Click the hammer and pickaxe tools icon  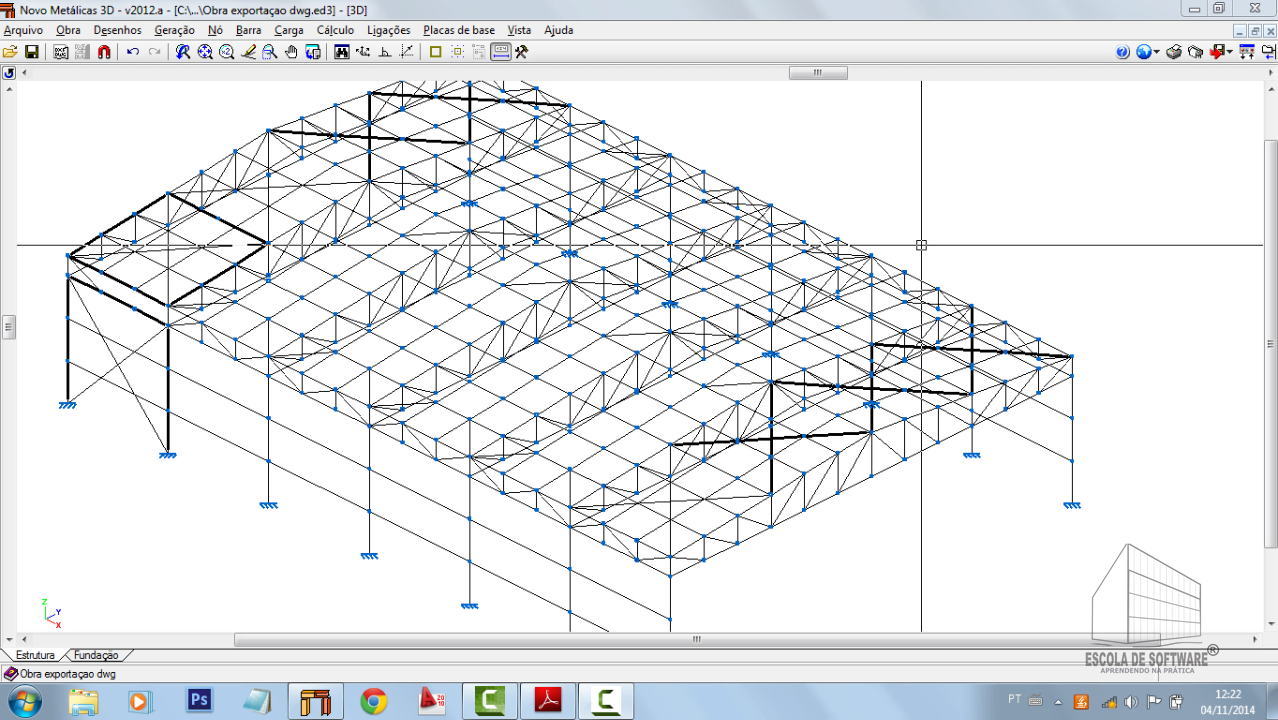pos(521,52)
